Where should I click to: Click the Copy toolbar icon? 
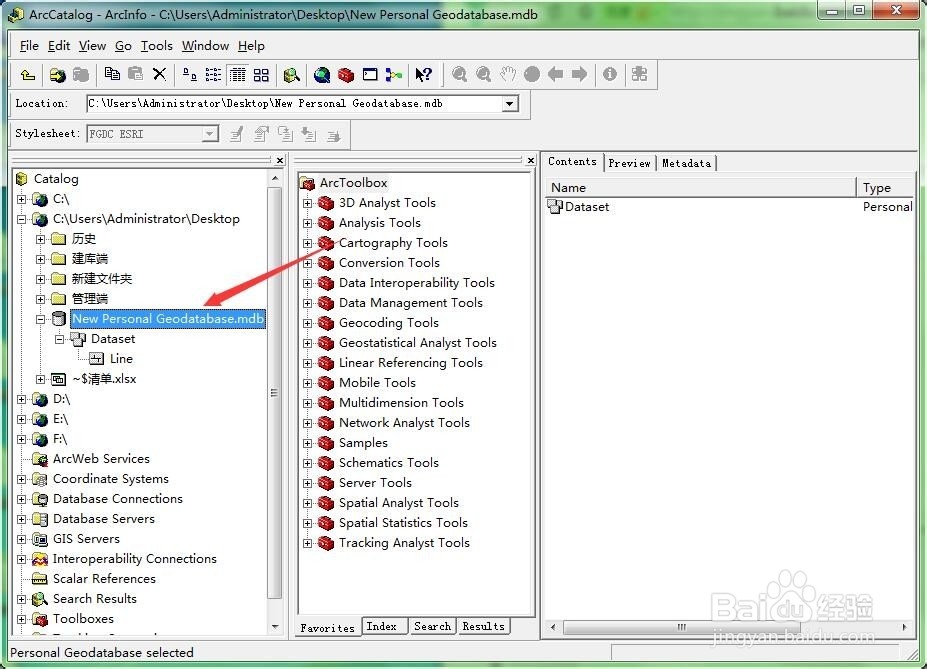click(x=112, y=74)
